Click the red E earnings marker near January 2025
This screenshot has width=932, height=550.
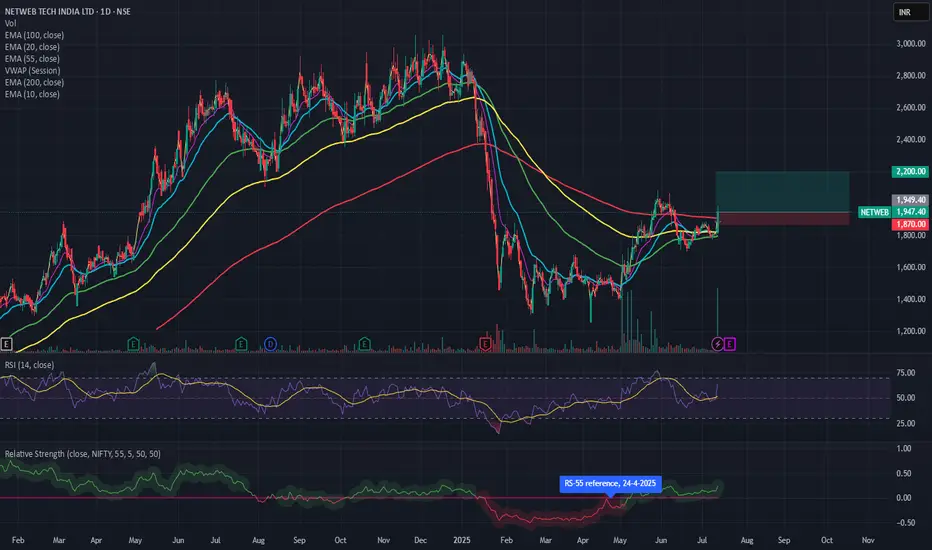click(485, 344)
